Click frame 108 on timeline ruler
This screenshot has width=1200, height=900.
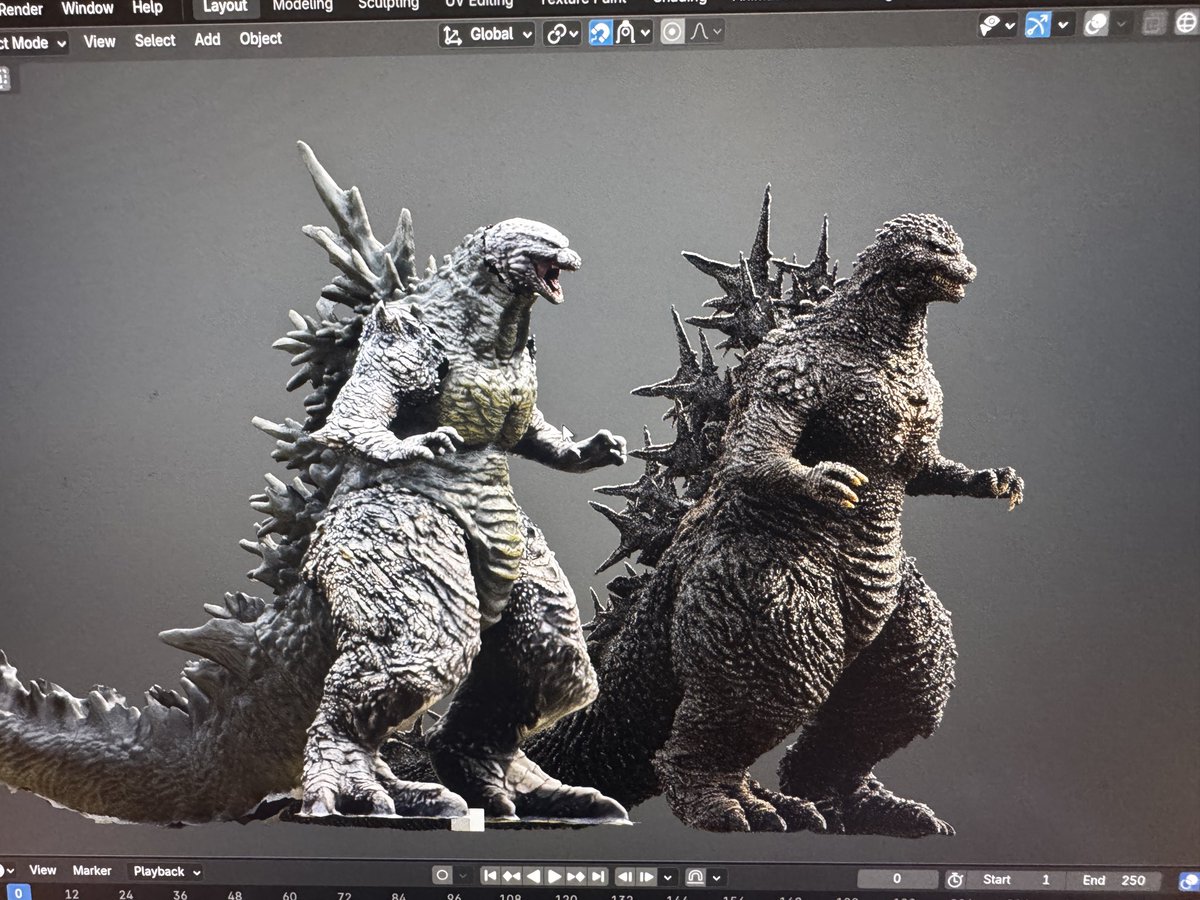click(510, 896)
